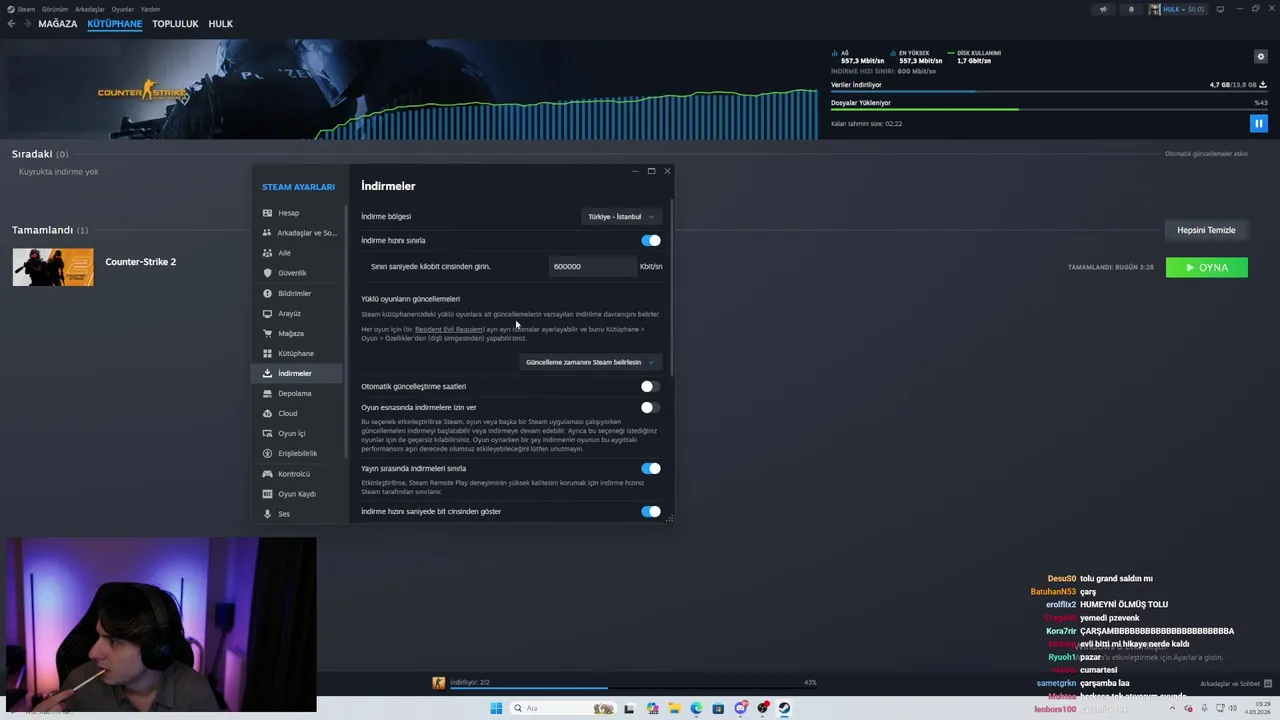Open Discord from the taskbar
This screenshot has width=1280, height=720.
pos(740,708)
